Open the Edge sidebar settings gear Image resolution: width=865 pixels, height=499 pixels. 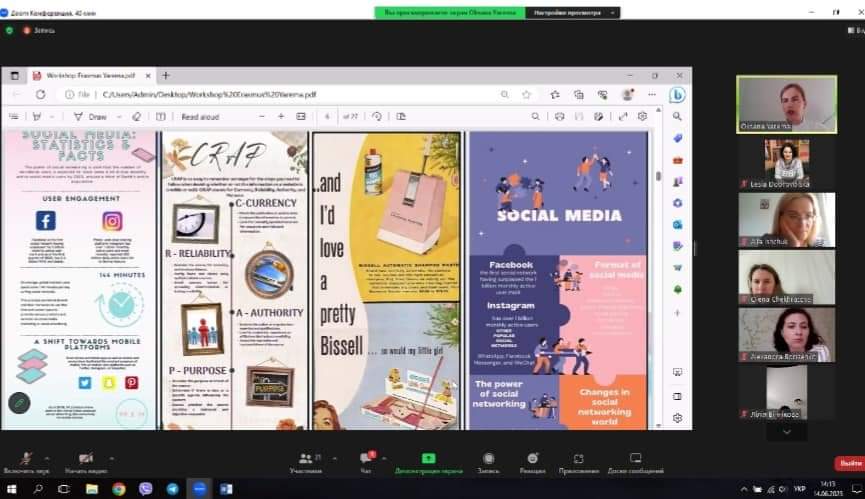(x=677, y=418)
